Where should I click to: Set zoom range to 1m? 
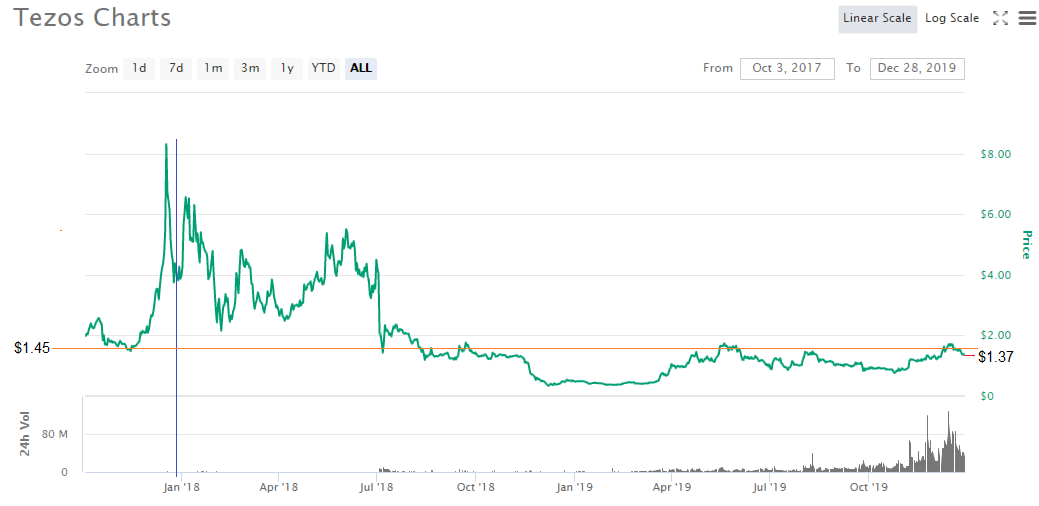pos(213,68)
